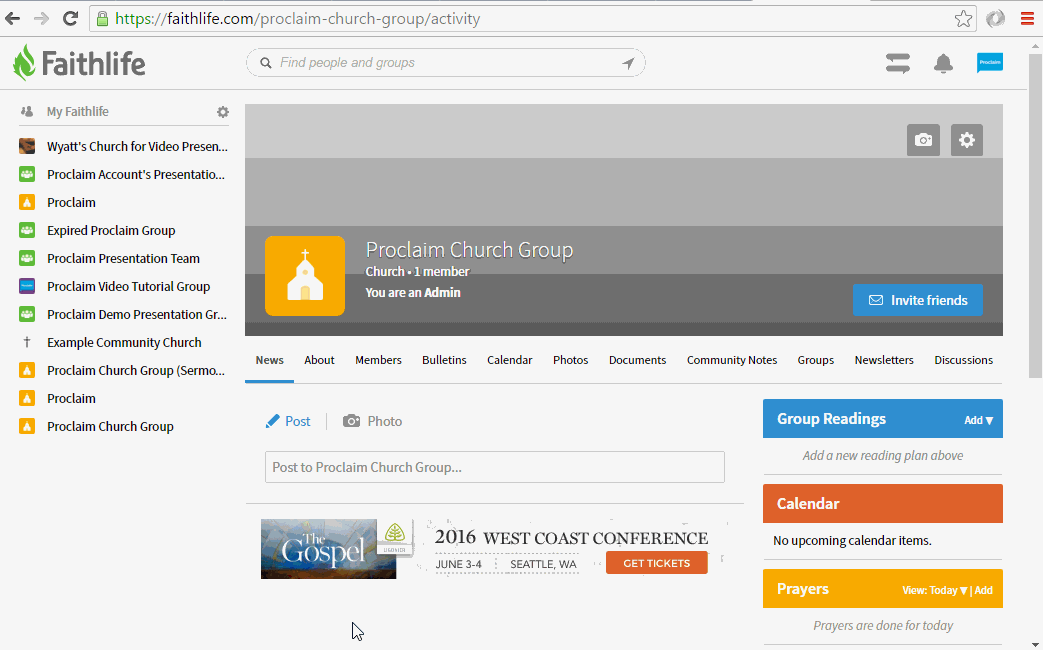Open Proclaim Presentation Team group
This screenshot has width=1043, height=650.
[x=123, y=258]
